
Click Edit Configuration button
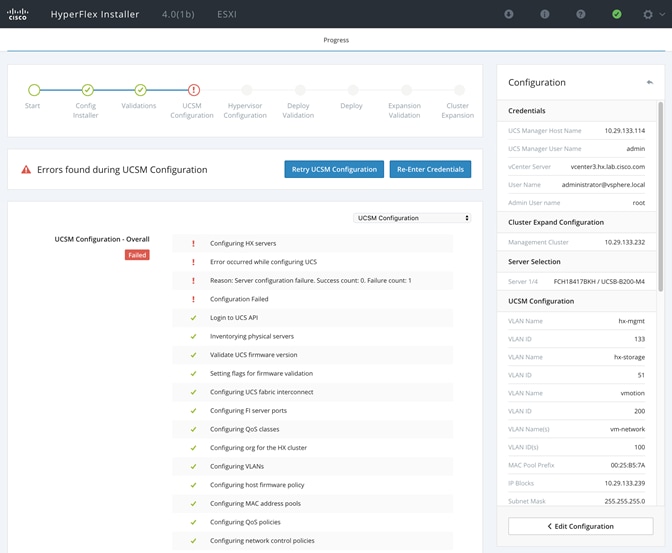pyautogui.click(x=581, y=526)
